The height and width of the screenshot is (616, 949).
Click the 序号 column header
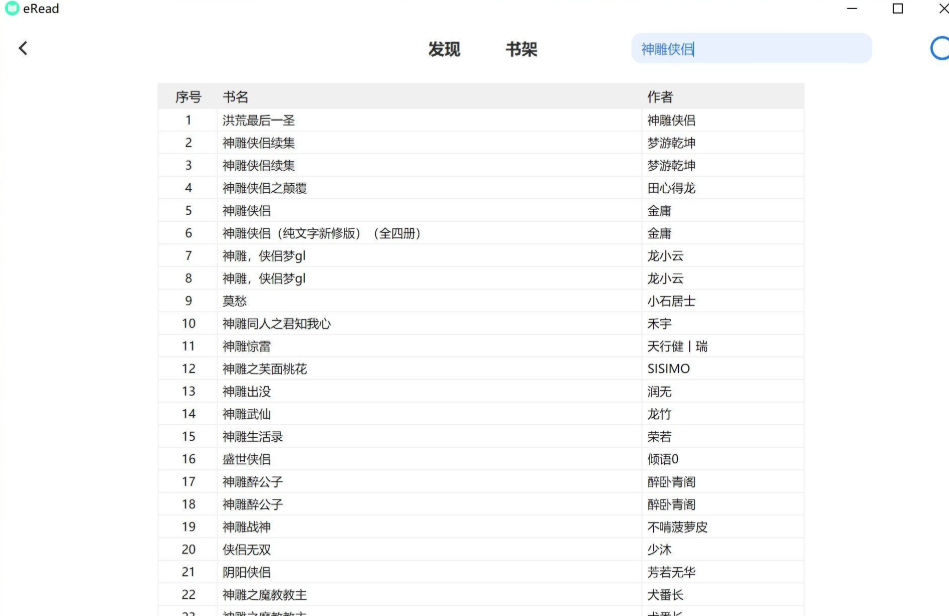coord(188,97)
